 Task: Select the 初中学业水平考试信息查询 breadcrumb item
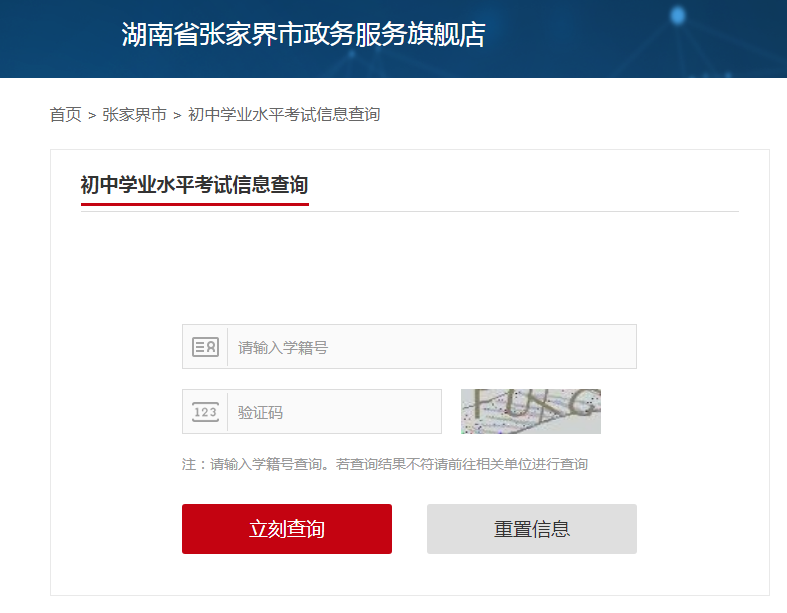pyautogui.click(x=284, y=115)
